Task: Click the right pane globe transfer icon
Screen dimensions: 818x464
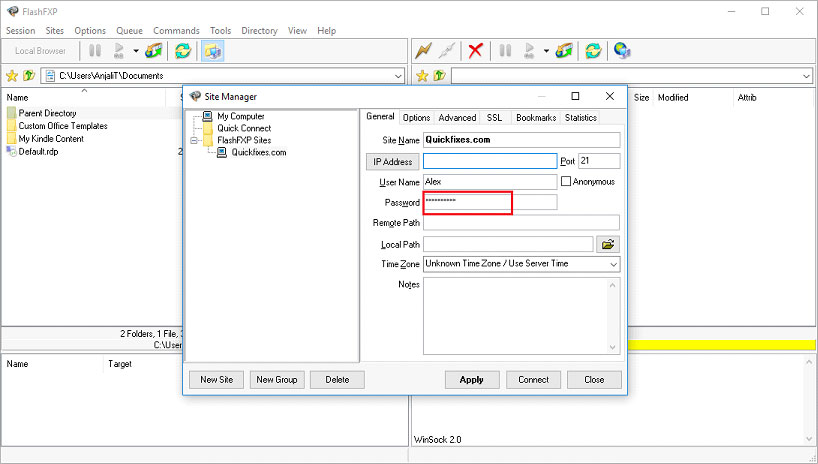Action: click(x=564, y=51)
